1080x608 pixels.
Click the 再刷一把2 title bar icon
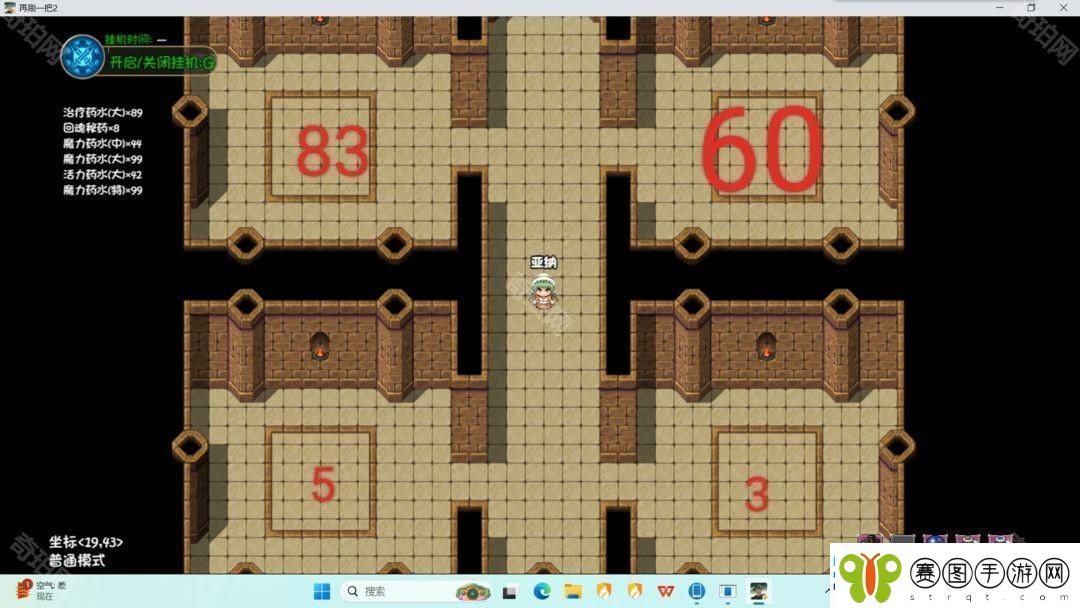click(x=9, y=8)
